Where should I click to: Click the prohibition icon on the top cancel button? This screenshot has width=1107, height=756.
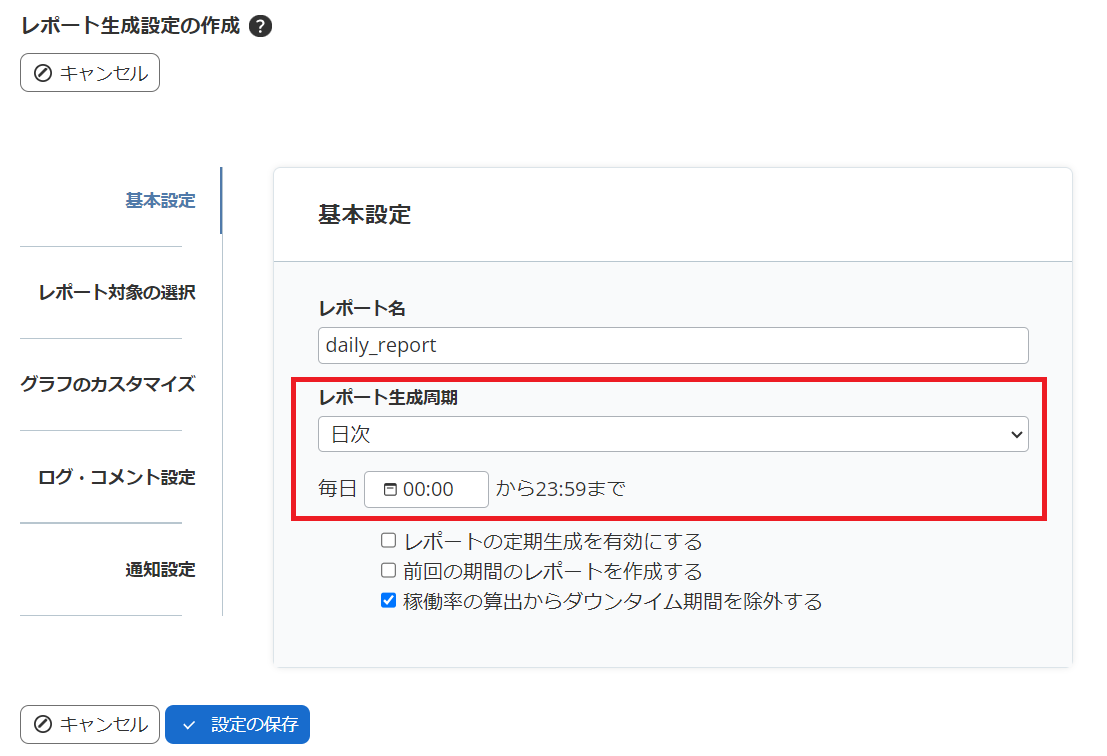click(42, 72)
